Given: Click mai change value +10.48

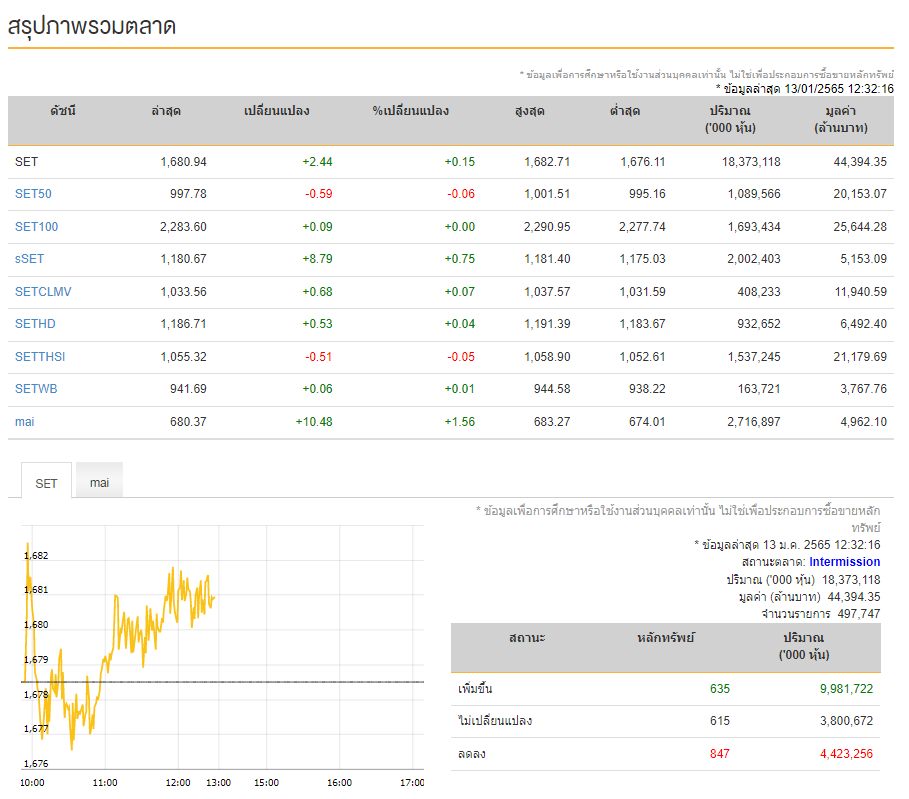Looking at the screenshot, I should coord(314,422).
